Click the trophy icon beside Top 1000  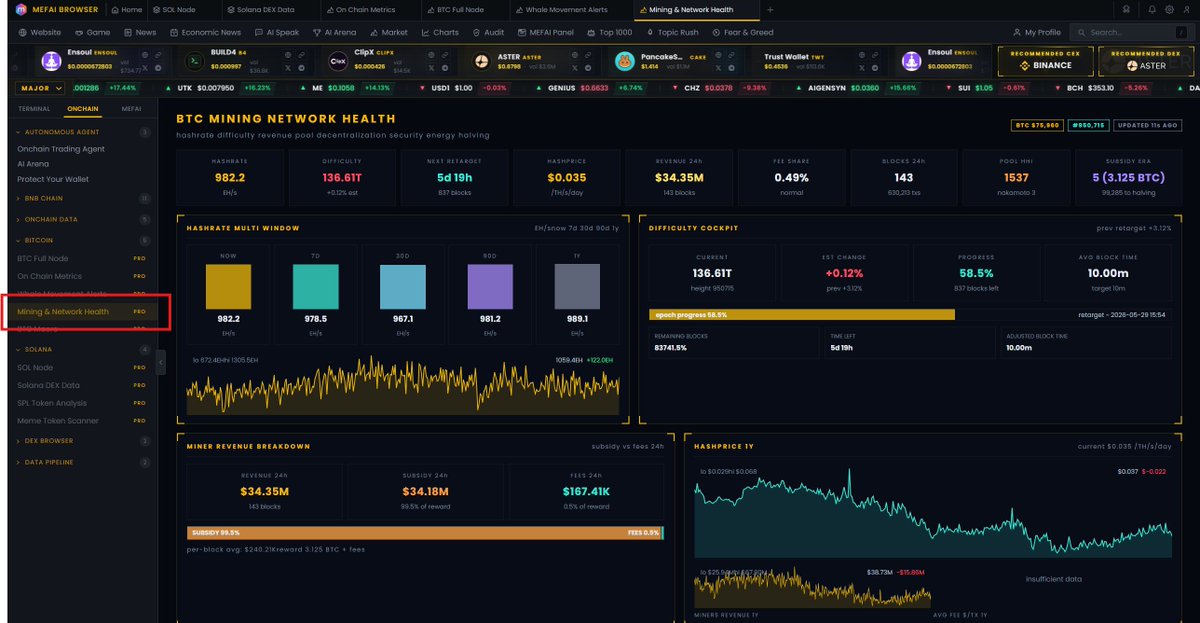coord(590,32)
